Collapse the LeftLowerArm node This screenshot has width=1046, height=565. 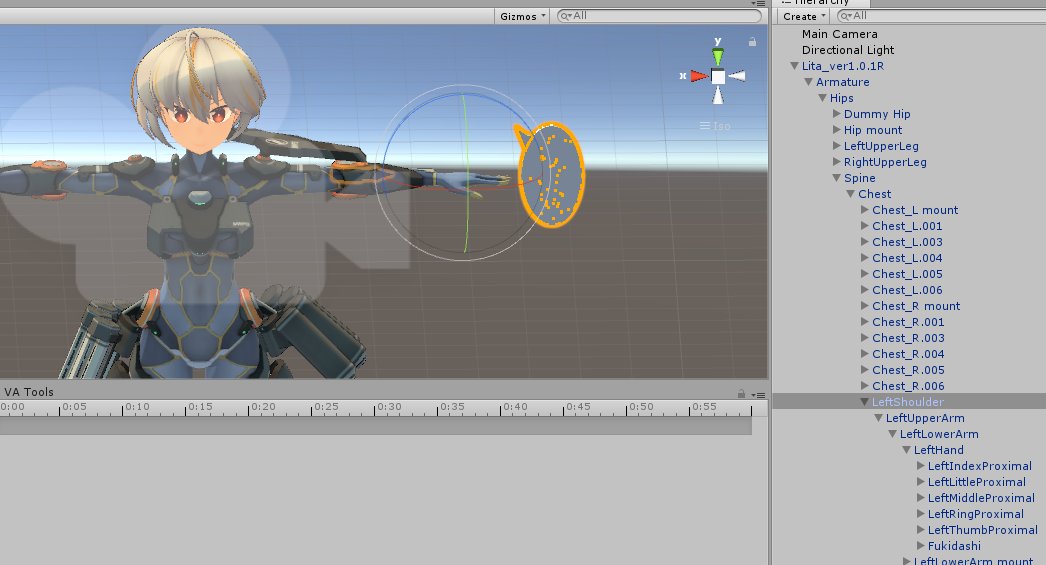(893, 434)
